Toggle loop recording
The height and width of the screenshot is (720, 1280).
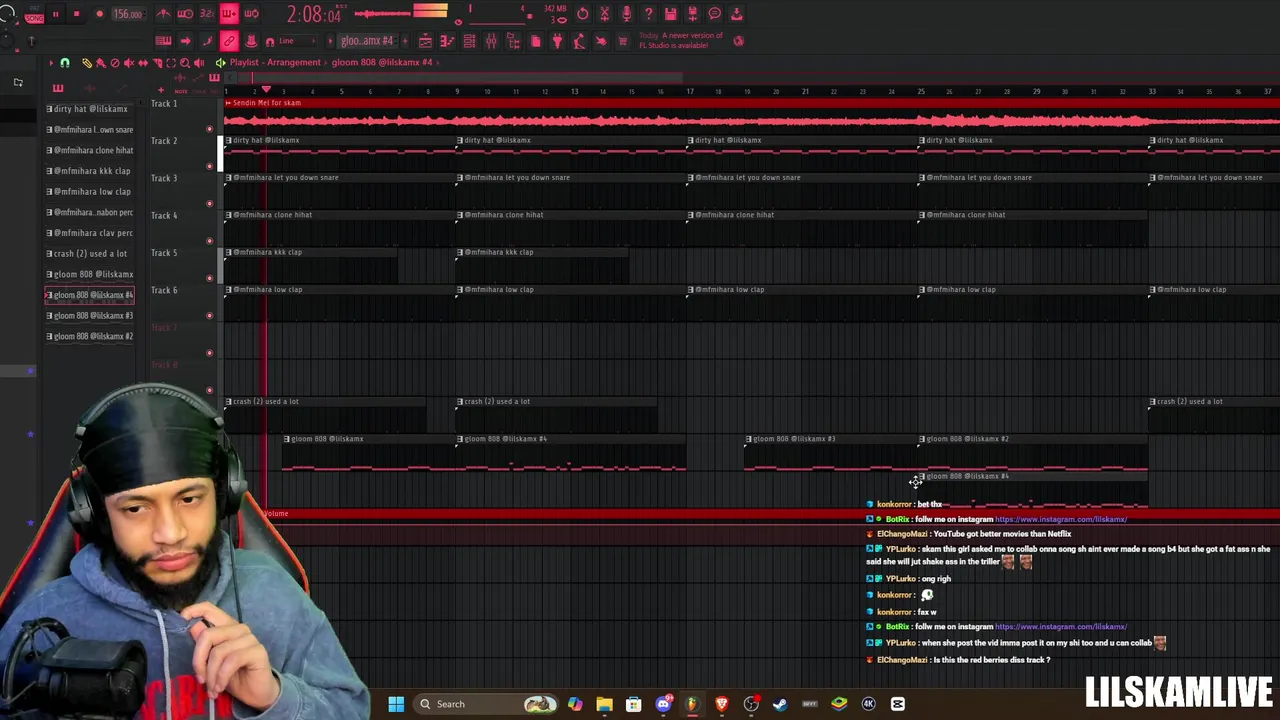coord(251,14)
